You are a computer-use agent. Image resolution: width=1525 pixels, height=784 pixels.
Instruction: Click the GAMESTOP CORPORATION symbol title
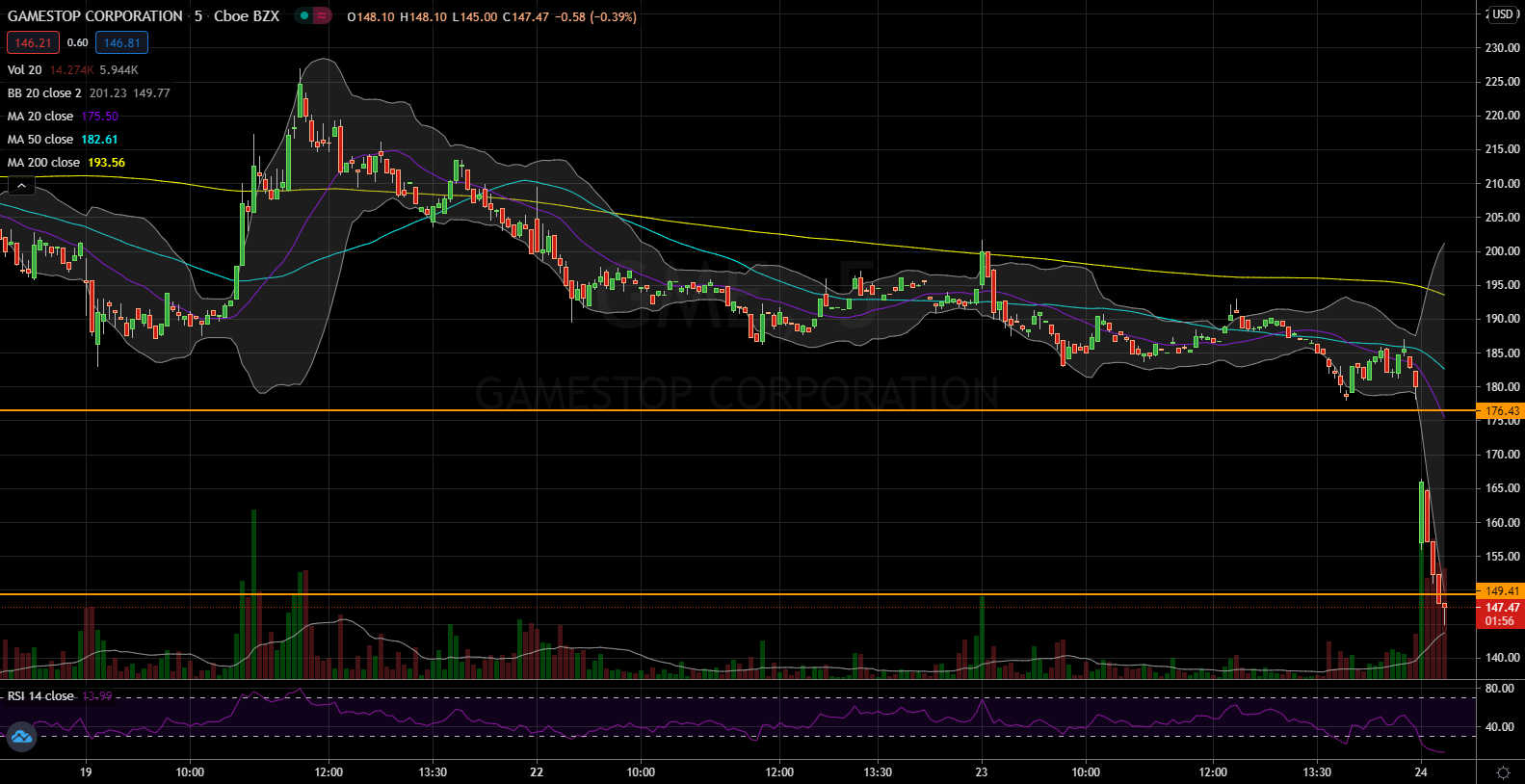coord(95,16)
